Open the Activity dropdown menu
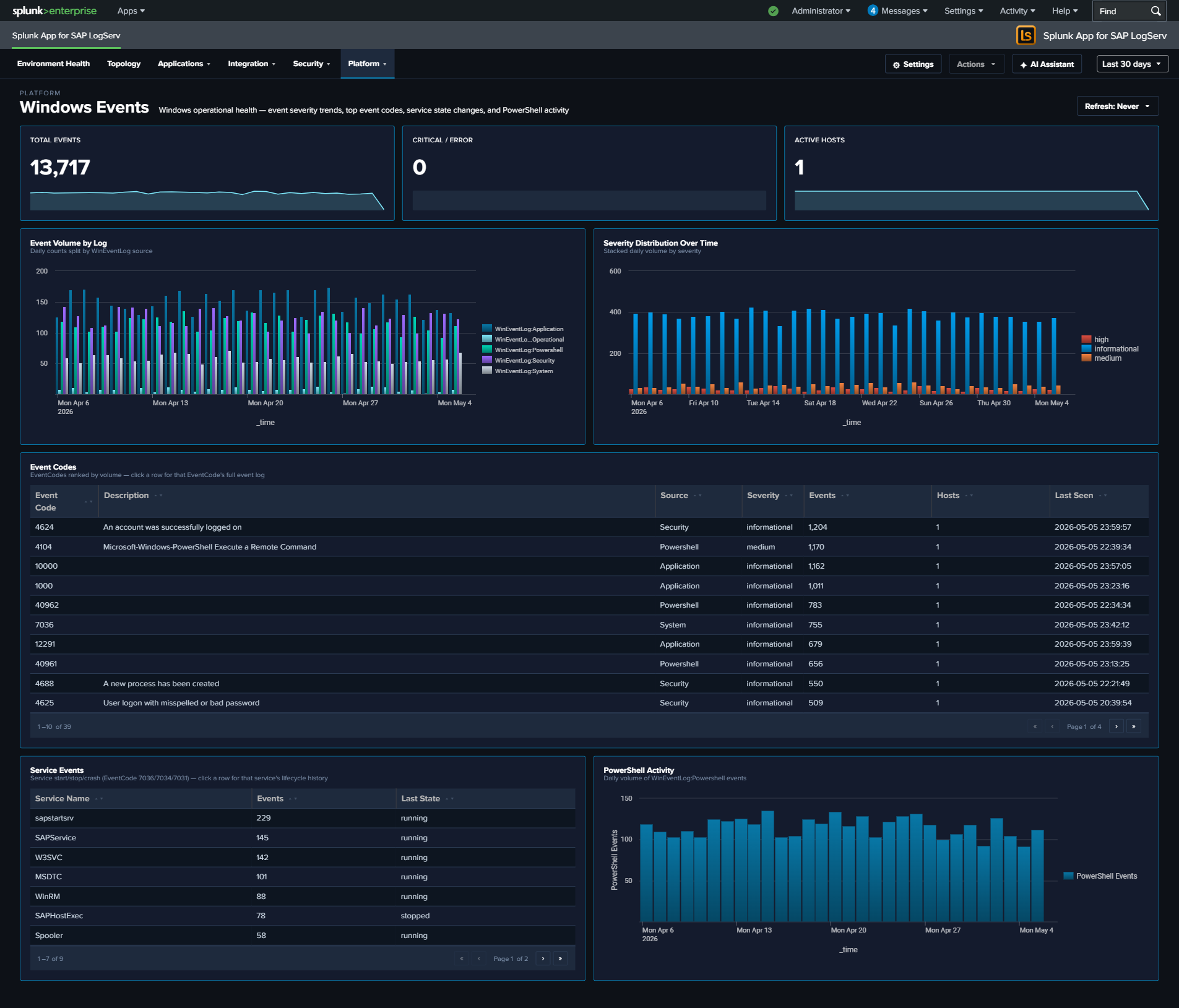 (x=1017, y=11)
